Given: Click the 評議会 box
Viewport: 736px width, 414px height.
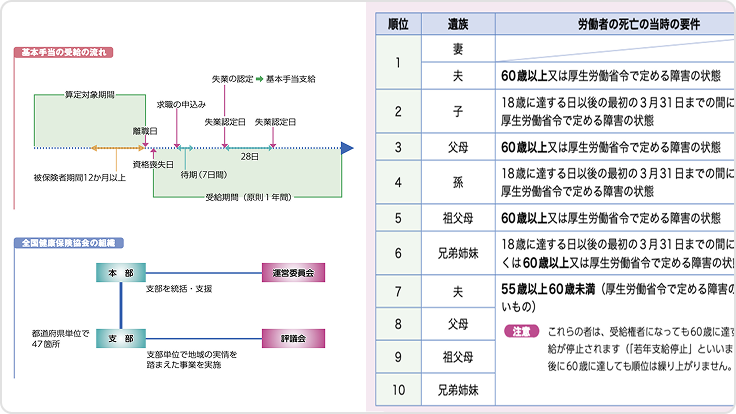Looking at the screenshot, I should pos(294,339).
